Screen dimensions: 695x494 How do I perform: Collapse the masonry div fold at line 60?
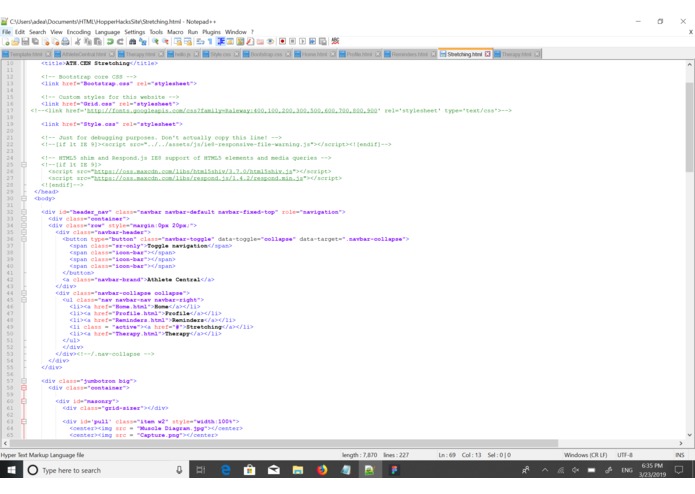[x=24, y=401]
